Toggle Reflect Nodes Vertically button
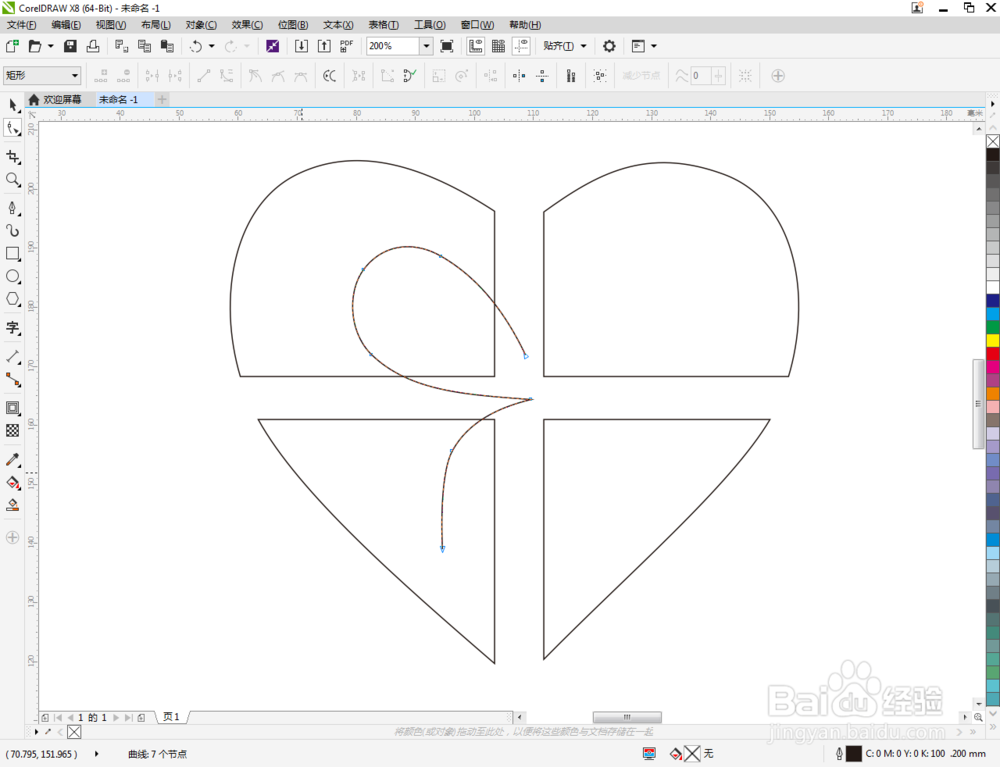Screen dimensions: 1000x767 click(x=542, y=76)
